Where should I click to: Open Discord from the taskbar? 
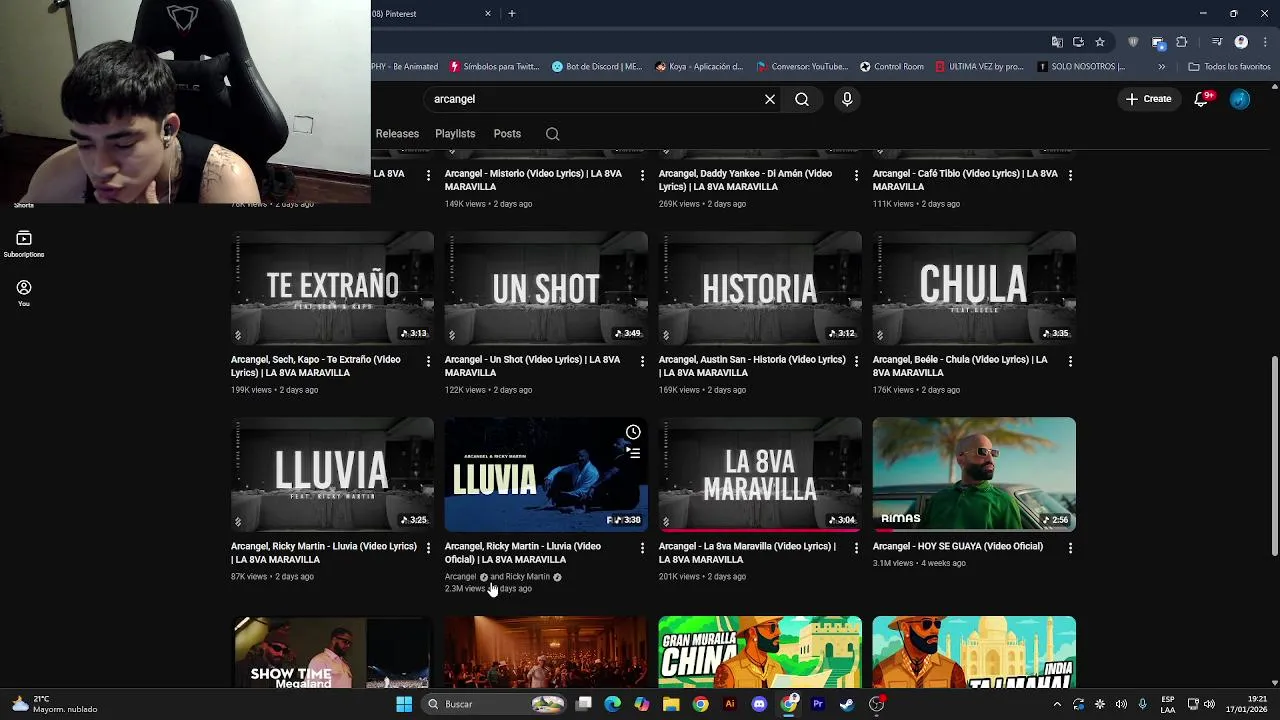point(759,704)
